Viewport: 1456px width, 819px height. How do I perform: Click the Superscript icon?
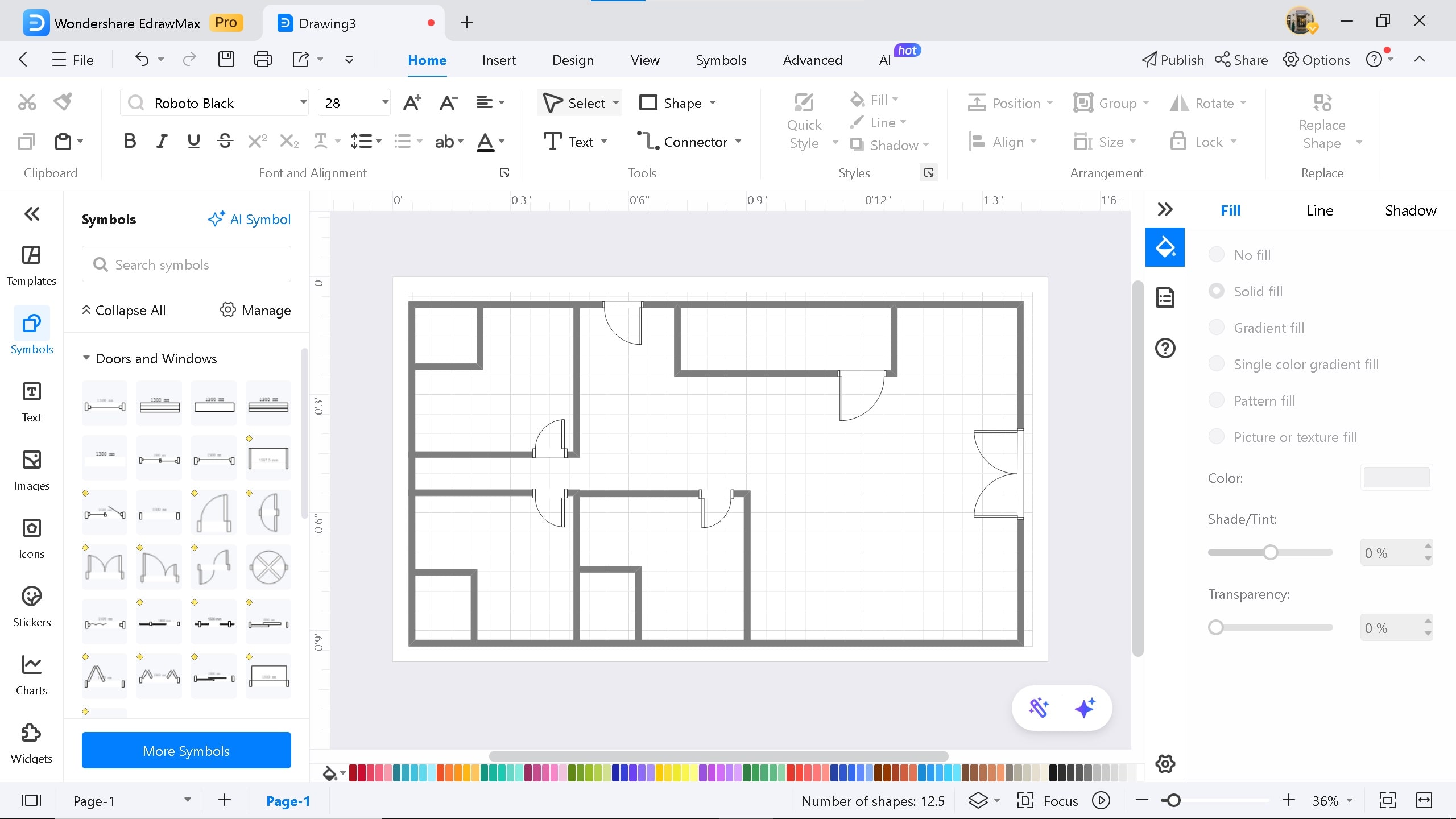pos(258,141)
